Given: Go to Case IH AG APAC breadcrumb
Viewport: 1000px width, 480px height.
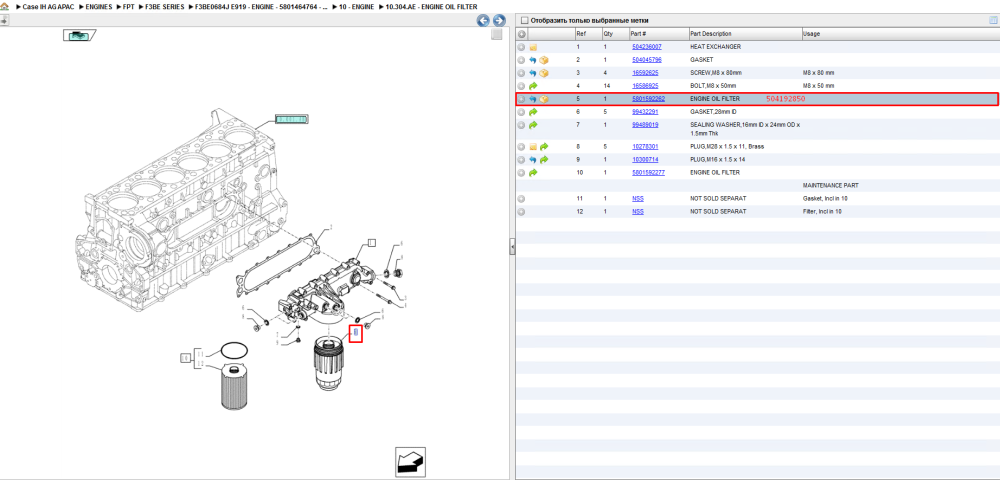Looking at the screenshot, I should point(48,6).
